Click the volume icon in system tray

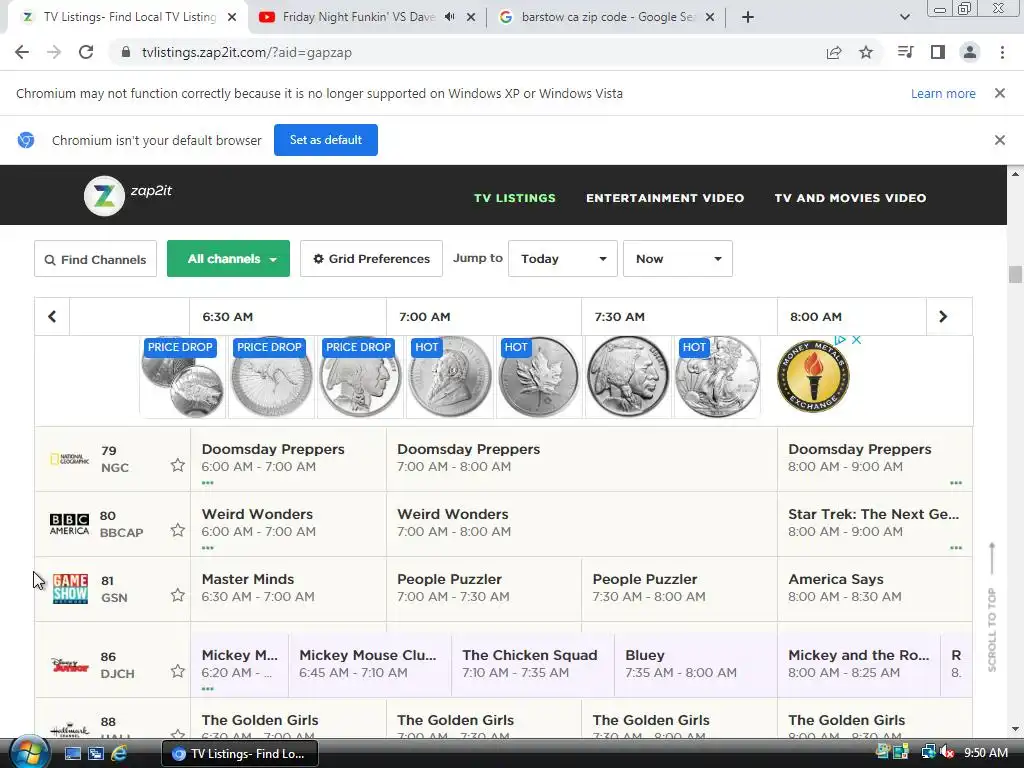click(947, 753)
